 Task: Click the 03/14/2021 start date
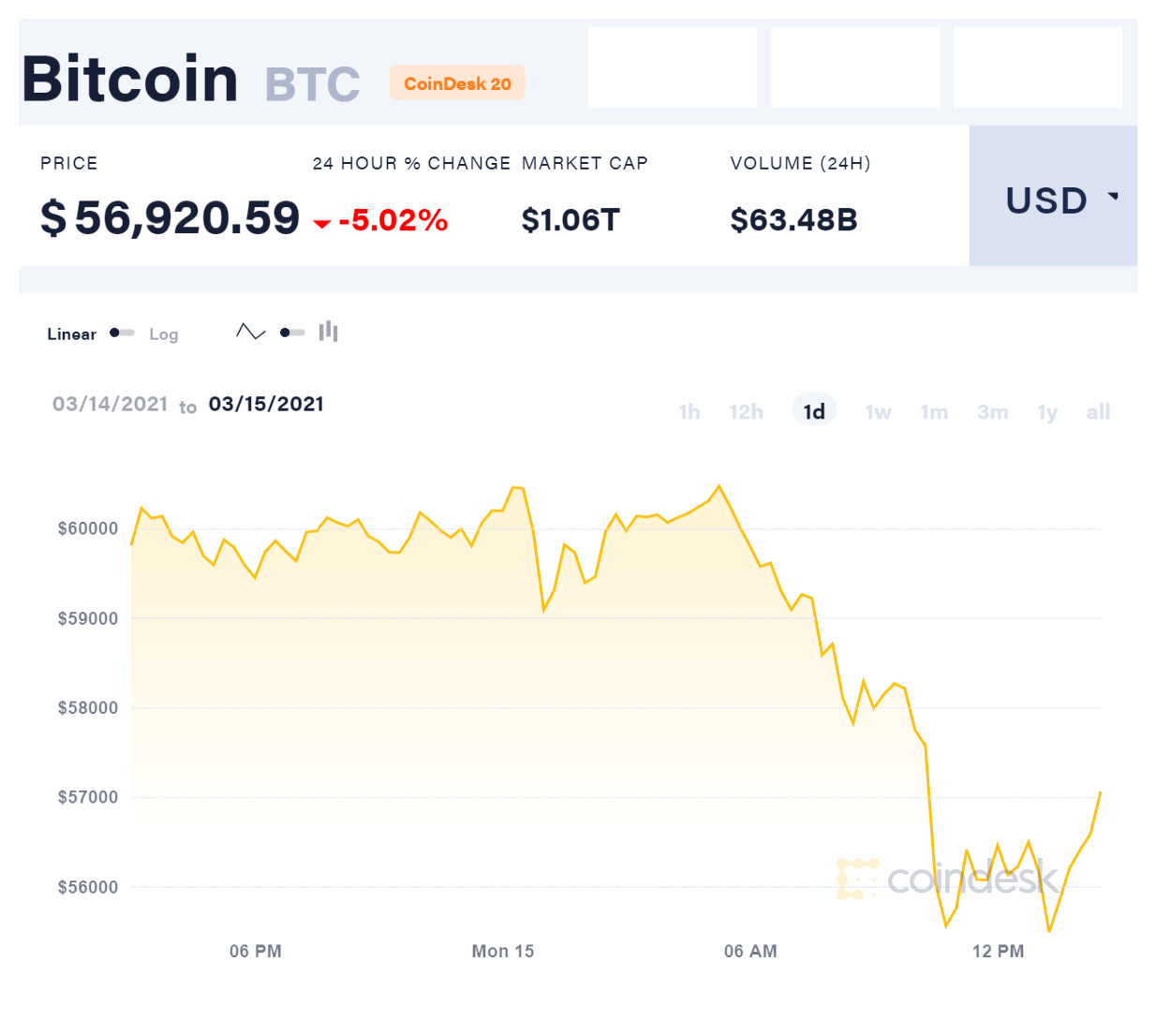[110, 404]
